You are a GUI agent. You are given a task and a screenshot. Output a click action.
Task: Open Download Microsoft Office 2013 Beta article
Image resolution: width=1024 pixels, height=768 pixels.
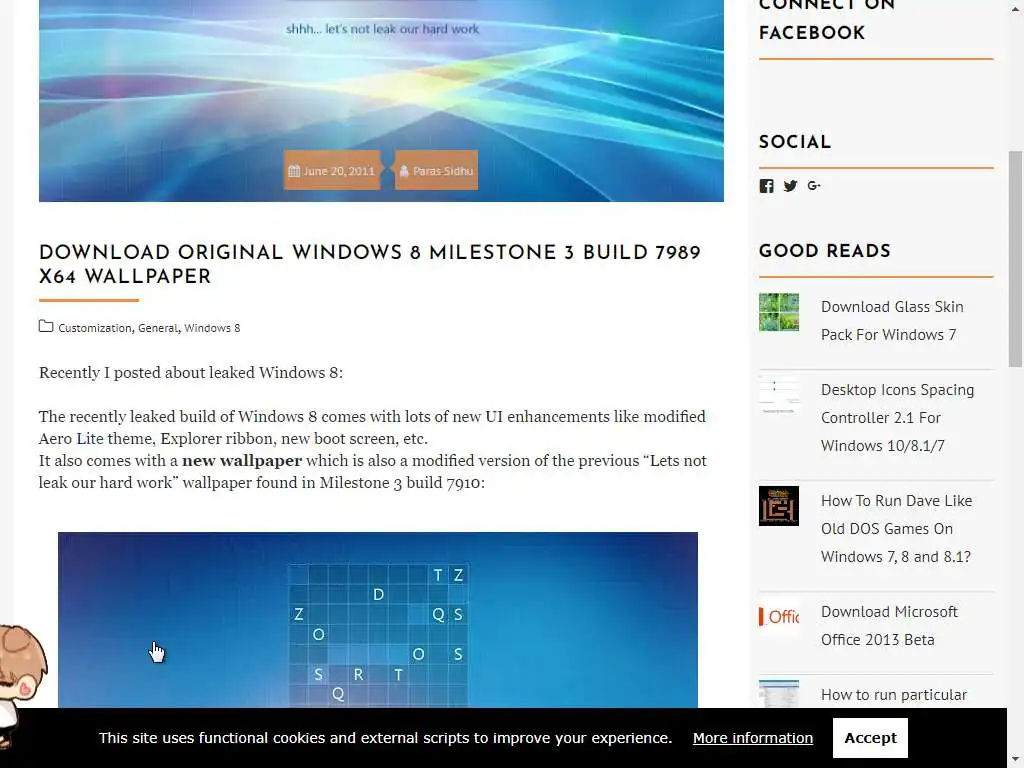tap(889, 626)
